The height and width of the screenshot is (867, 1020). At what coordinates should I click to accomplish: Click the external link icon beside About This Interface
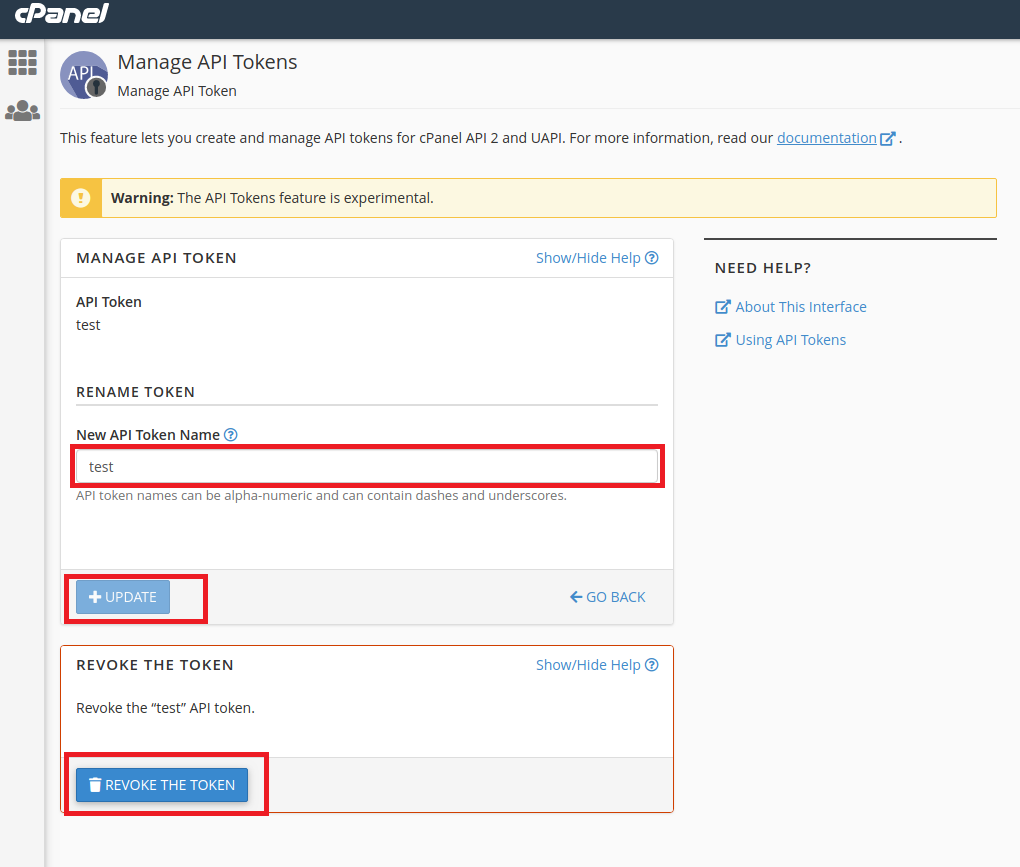tap(722, 306)
